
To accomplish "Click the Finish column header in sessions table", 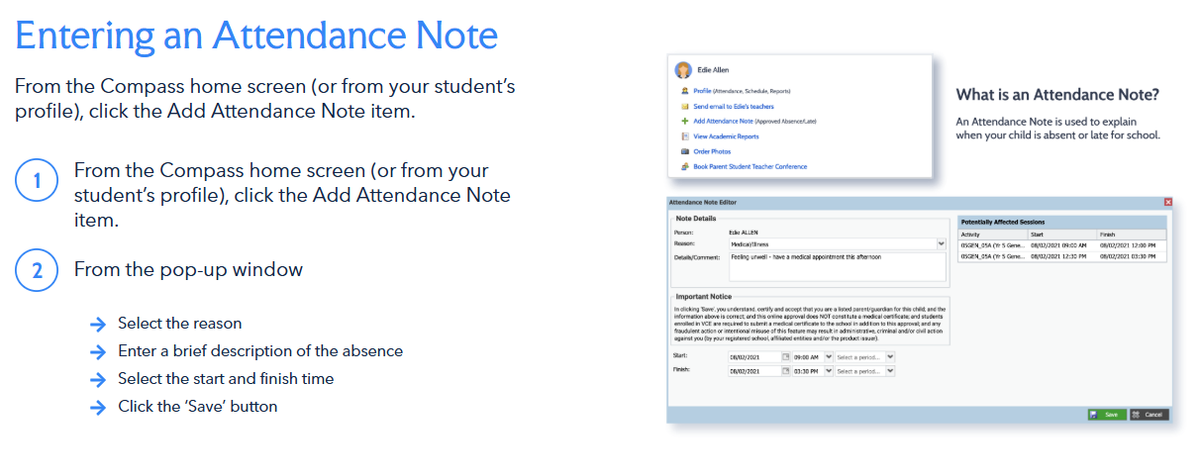I will 1131,234.
